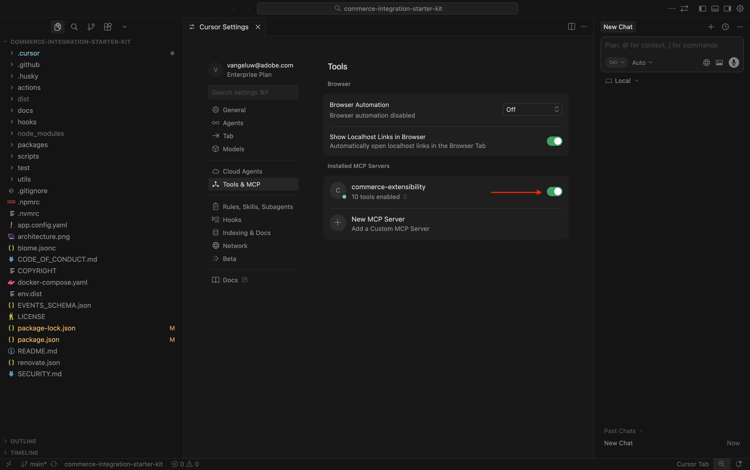Open chat history clock icon
The image size is (750, 470).
(x=725, y=27)
